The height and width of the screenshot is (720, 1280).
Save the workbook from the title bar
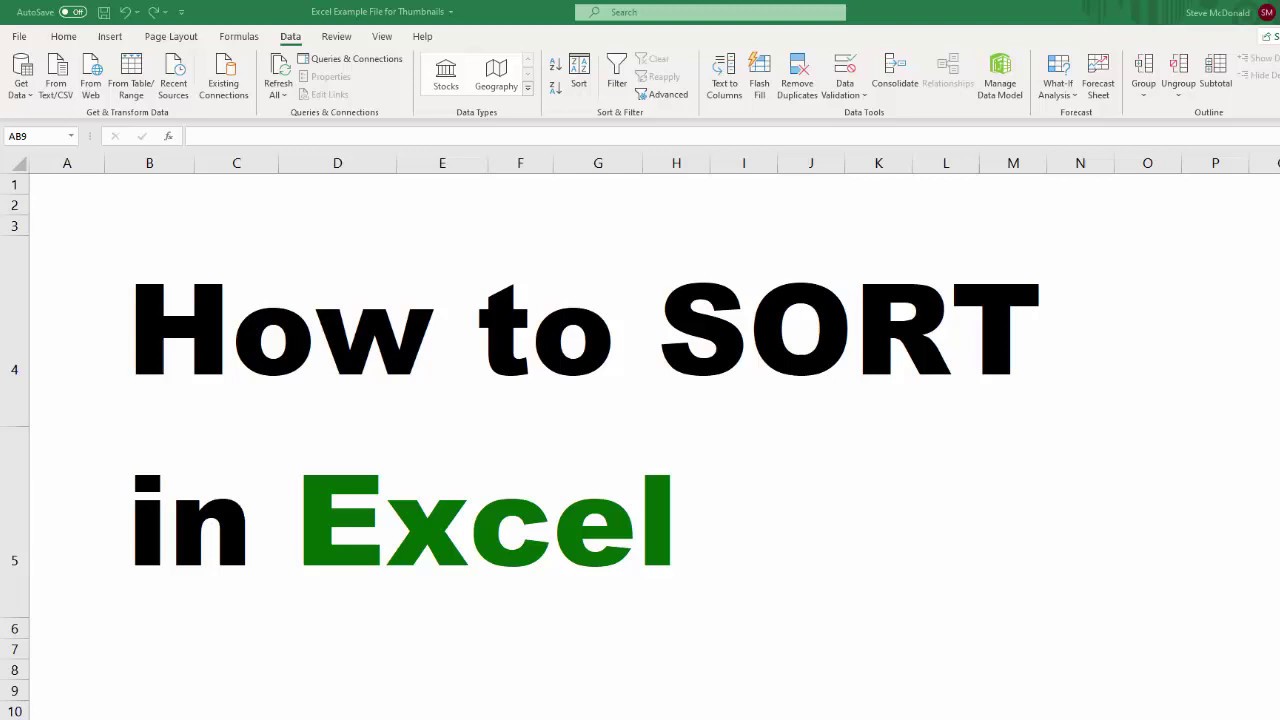pyautogui.click(x=104, y=12)
